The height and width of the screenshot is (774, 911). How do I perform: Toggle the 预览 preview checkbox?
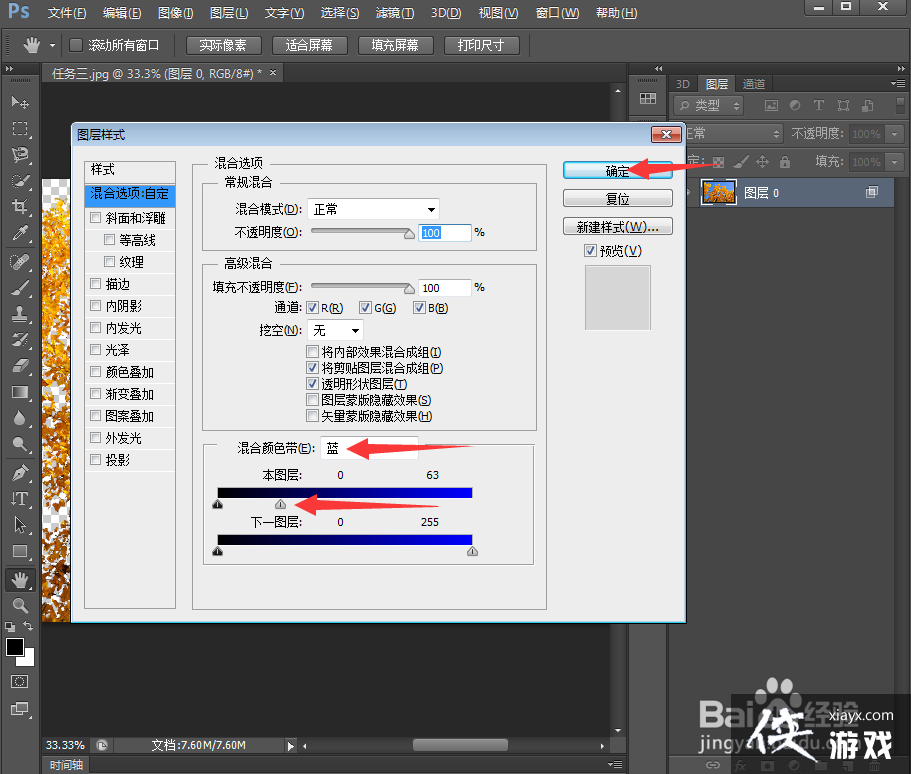point(590,251)
